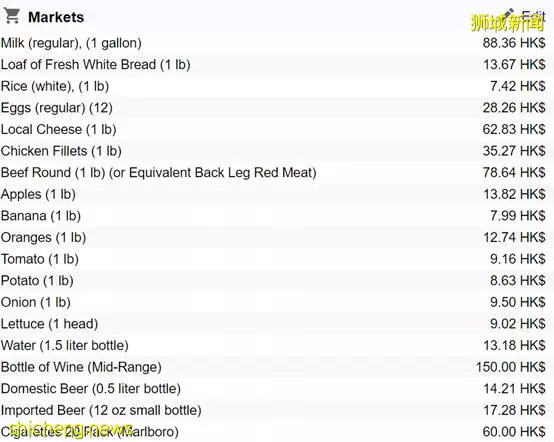The height and width of the screenshot is (442, 554).
Task: Click the Tomato price 9.16 HK$
Action: pos(518,259)
